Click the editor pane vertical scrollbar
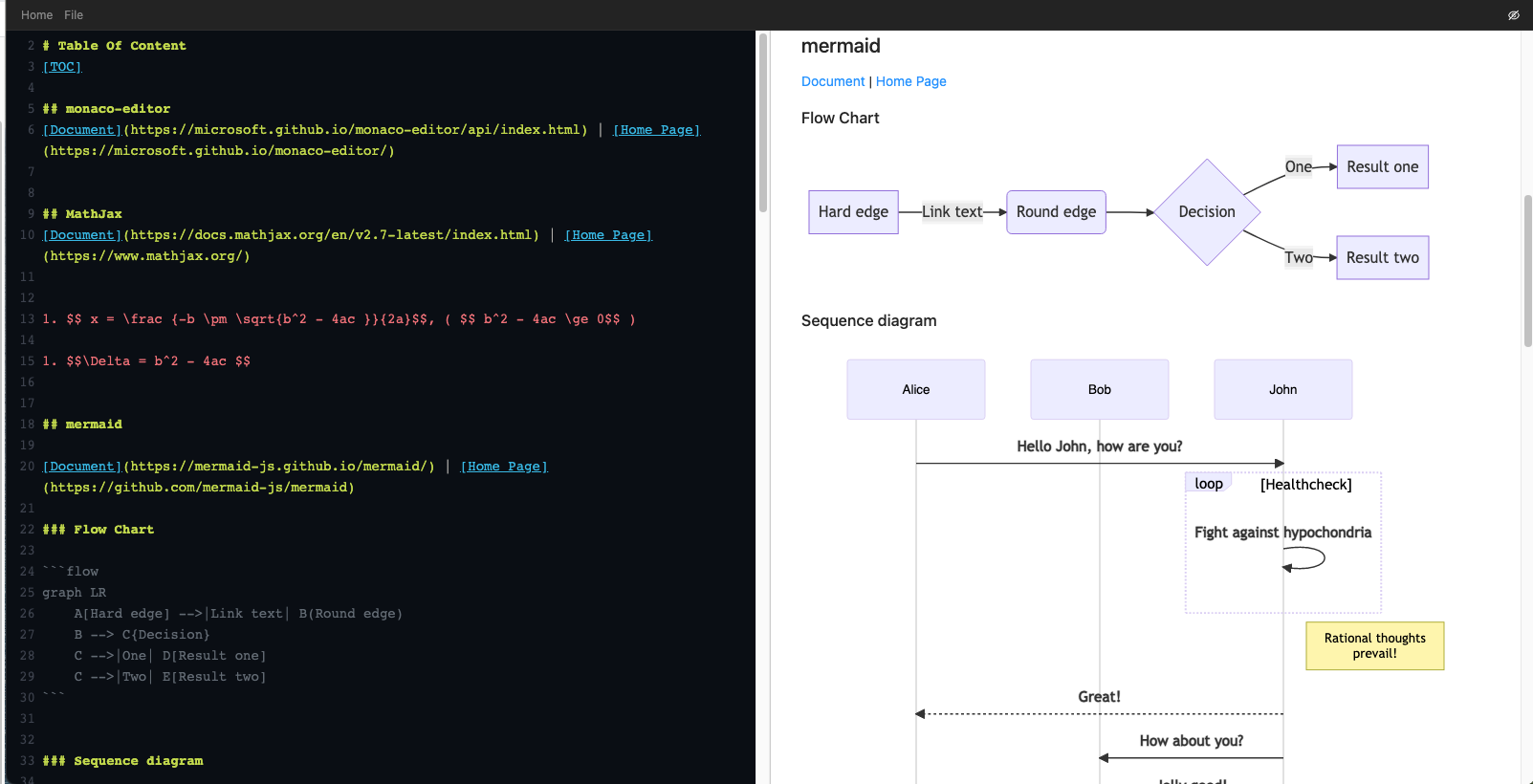This screenshot has height=784, width=1533. [x=763, y=124]
